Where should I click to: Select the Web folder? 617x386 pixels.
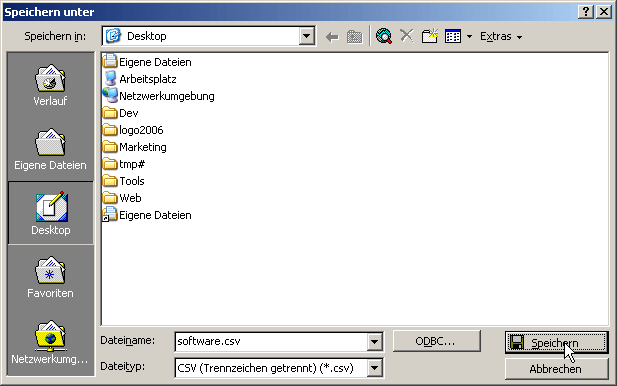point(122,198)
